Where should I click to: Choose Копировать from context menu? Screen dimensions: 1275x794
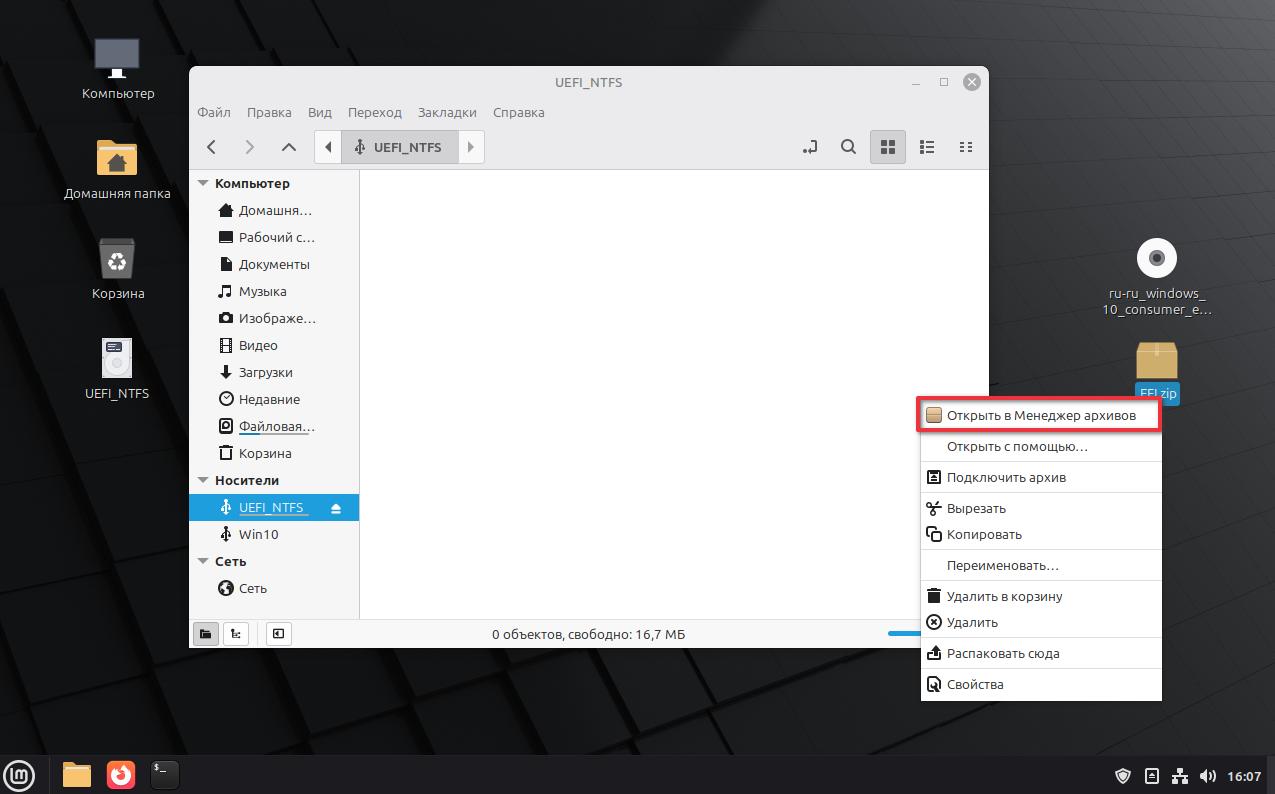tap(1041, 534)
